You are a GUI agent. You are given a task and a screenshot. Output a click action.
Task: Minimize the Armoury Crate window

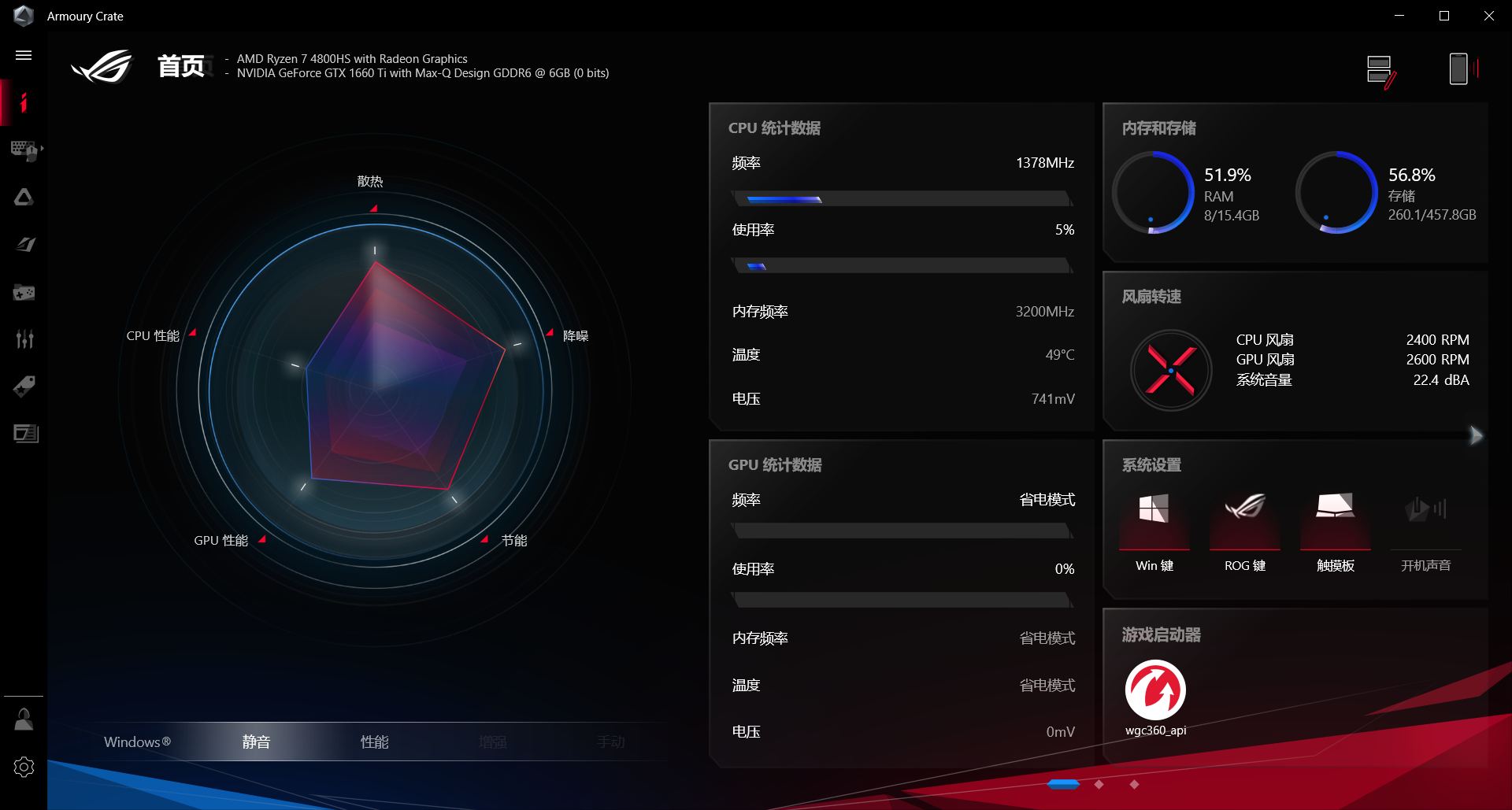[x=1399, y=16]
